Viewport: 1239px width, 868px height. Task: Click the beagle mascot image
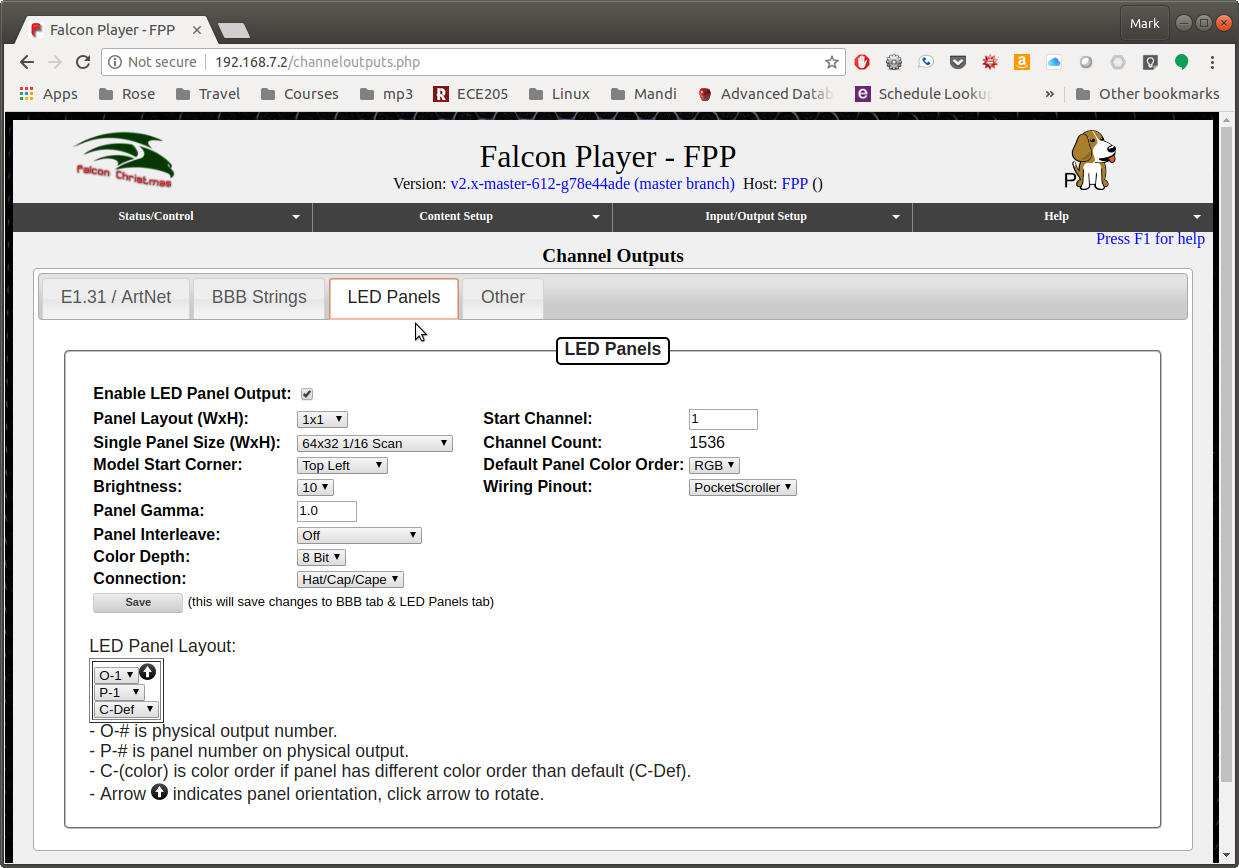point(1090,158)
